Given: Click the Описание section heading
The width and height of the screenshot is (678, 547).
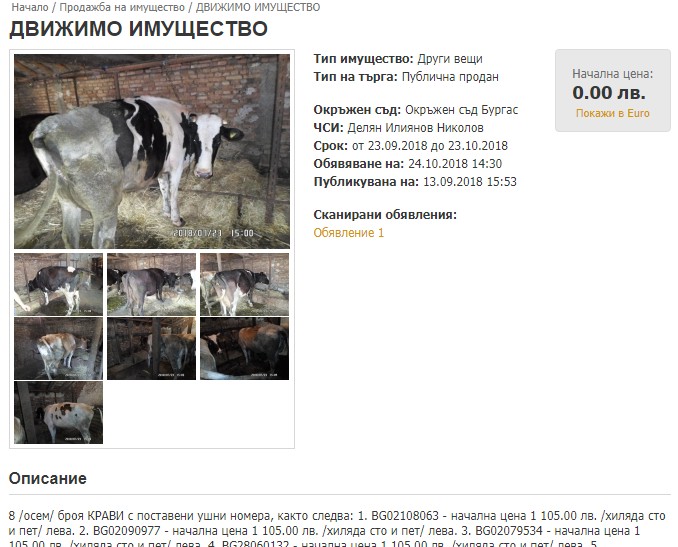Looking at the screenshot, I should point(48,478).
